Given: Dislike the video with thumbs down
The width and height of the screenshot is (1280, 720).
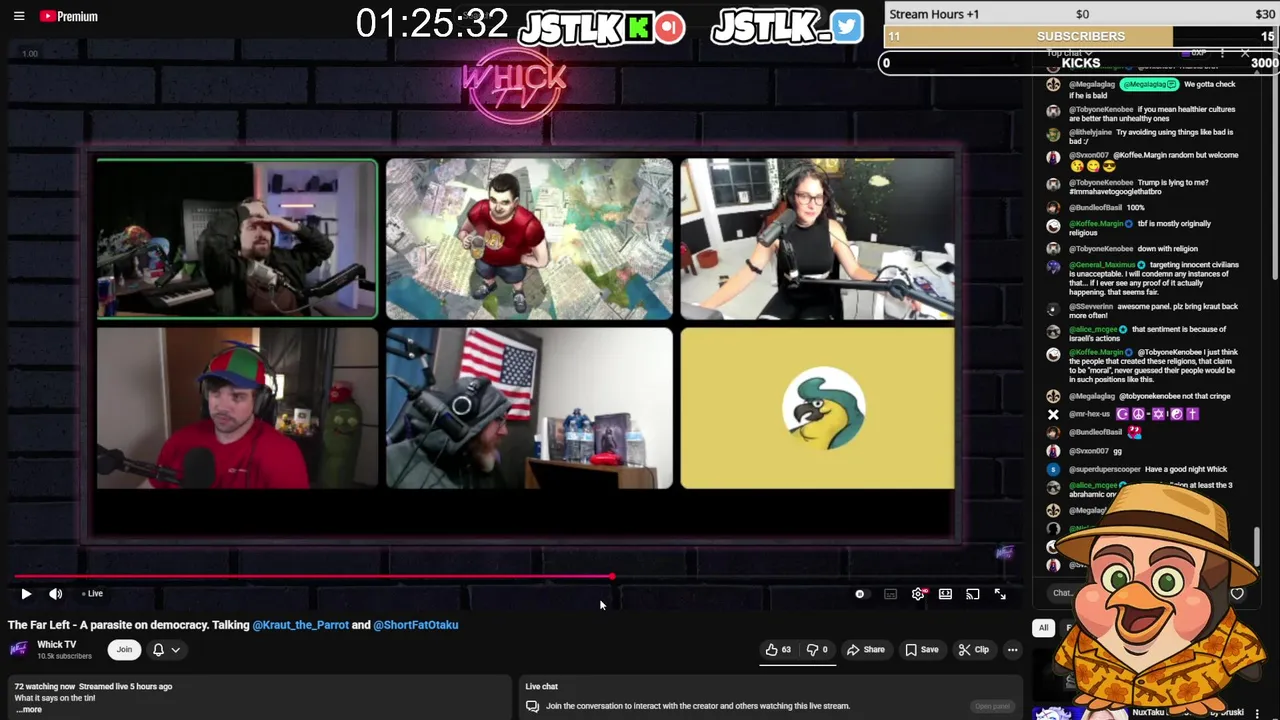Looking at the screenshot, I should [x=818, y=650].
